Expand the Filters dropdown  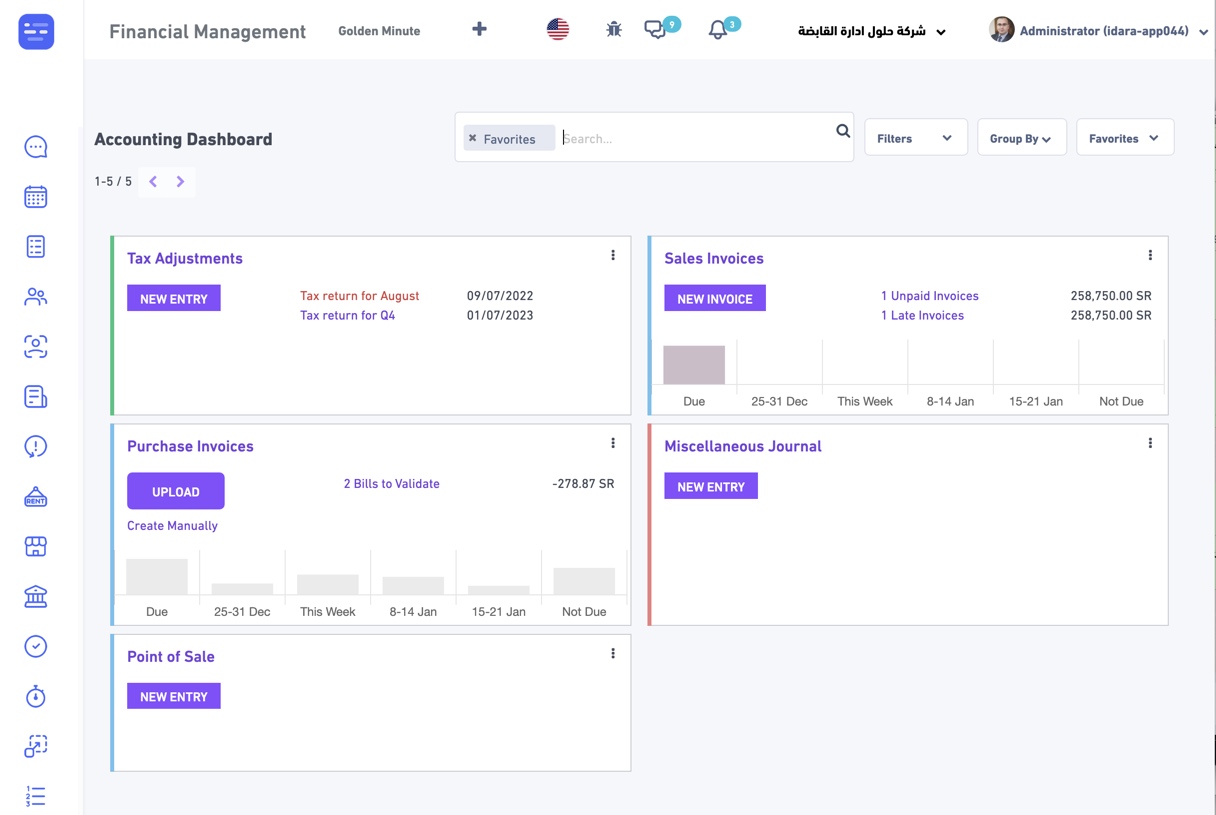click(x=914, y=138)
